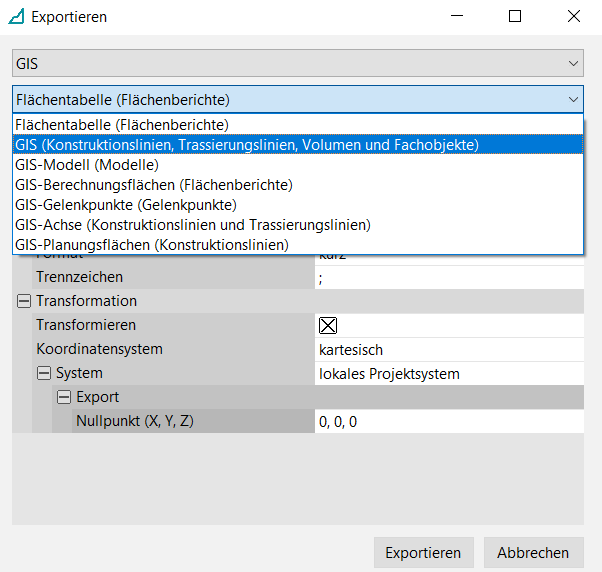602x572 pixels.
Task: Collapse the System tree node
Action: coord(43,373)
